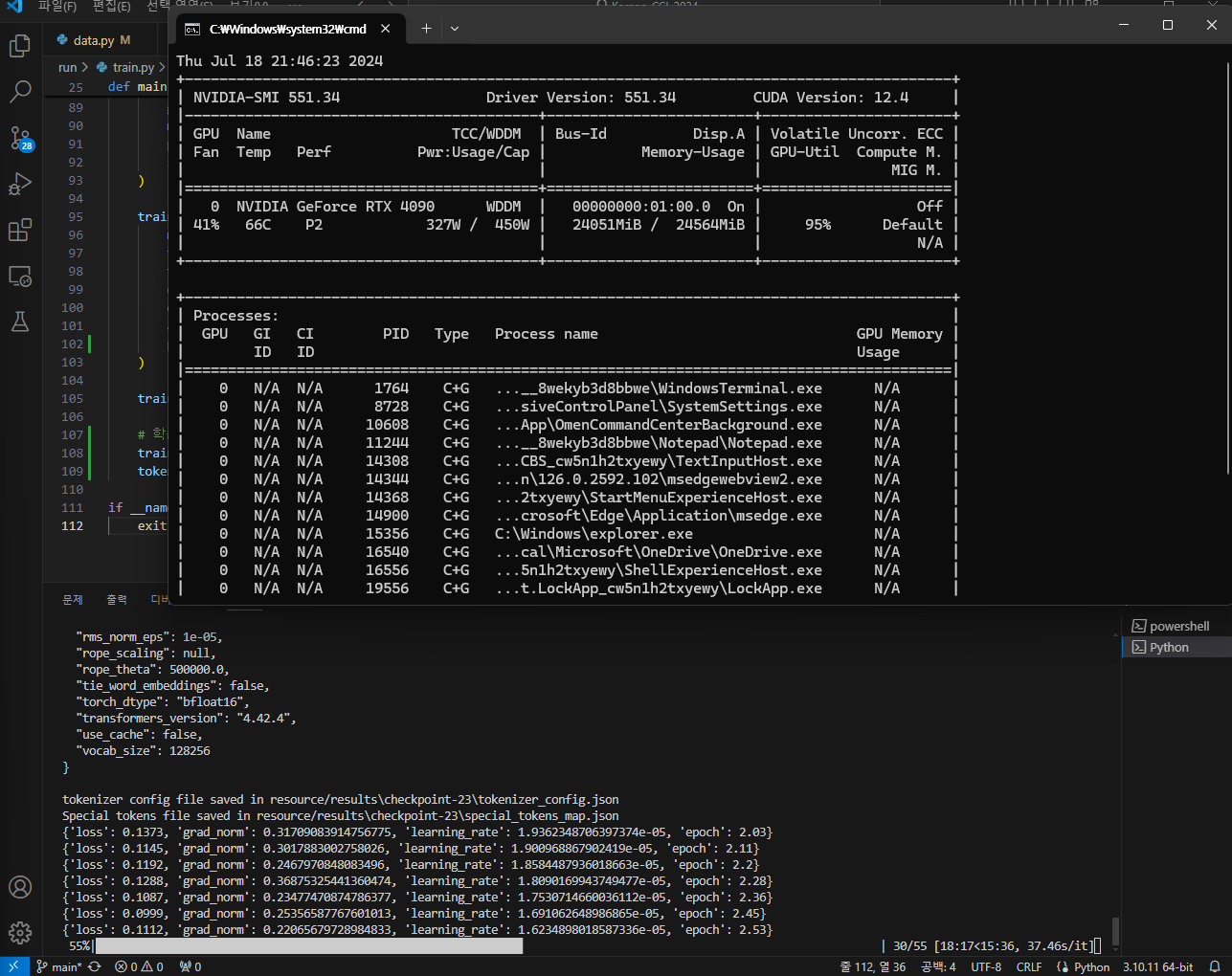Image resolution: width=1232 pixels, height=976 pixels.
Task: Open the Extensions view
Action: point(20,230)
